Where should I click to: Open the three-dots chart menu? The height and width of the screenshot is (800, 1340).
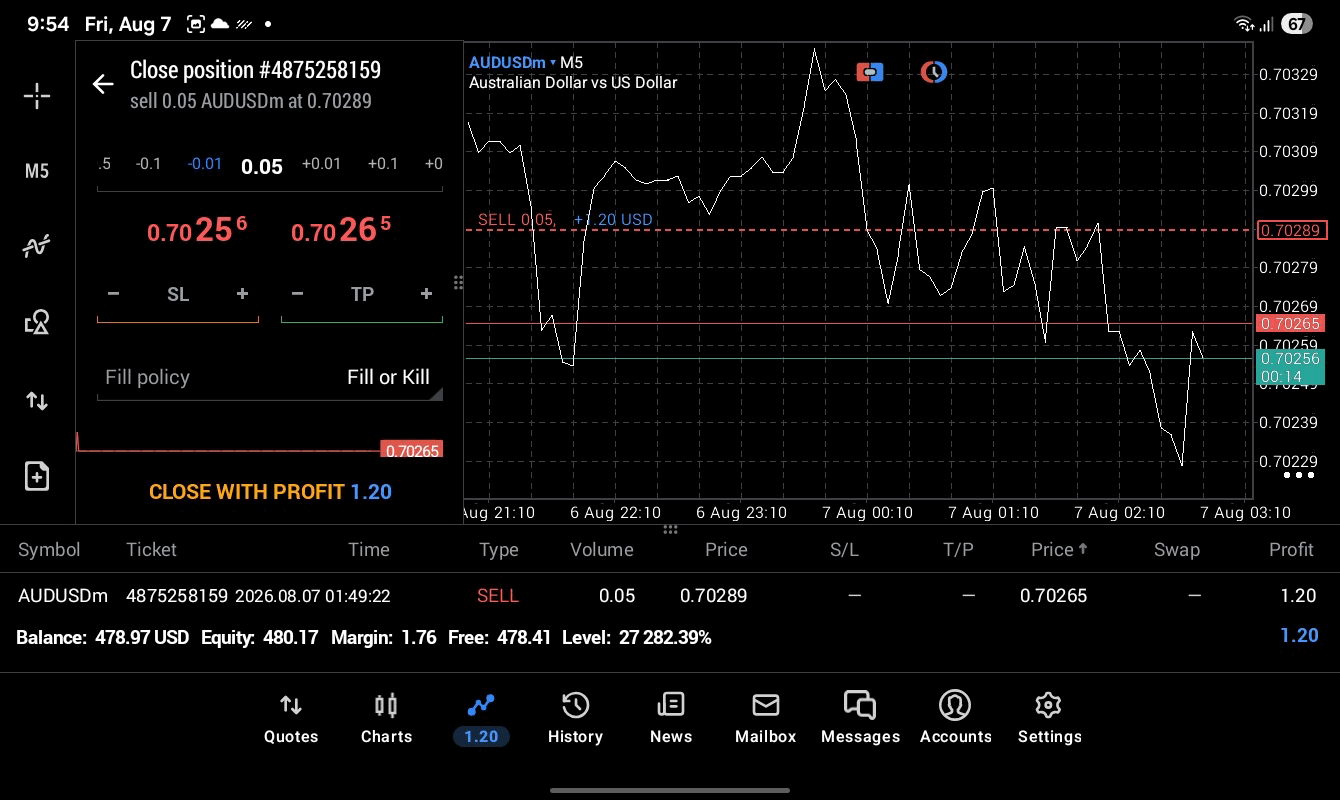point(1298,475)
